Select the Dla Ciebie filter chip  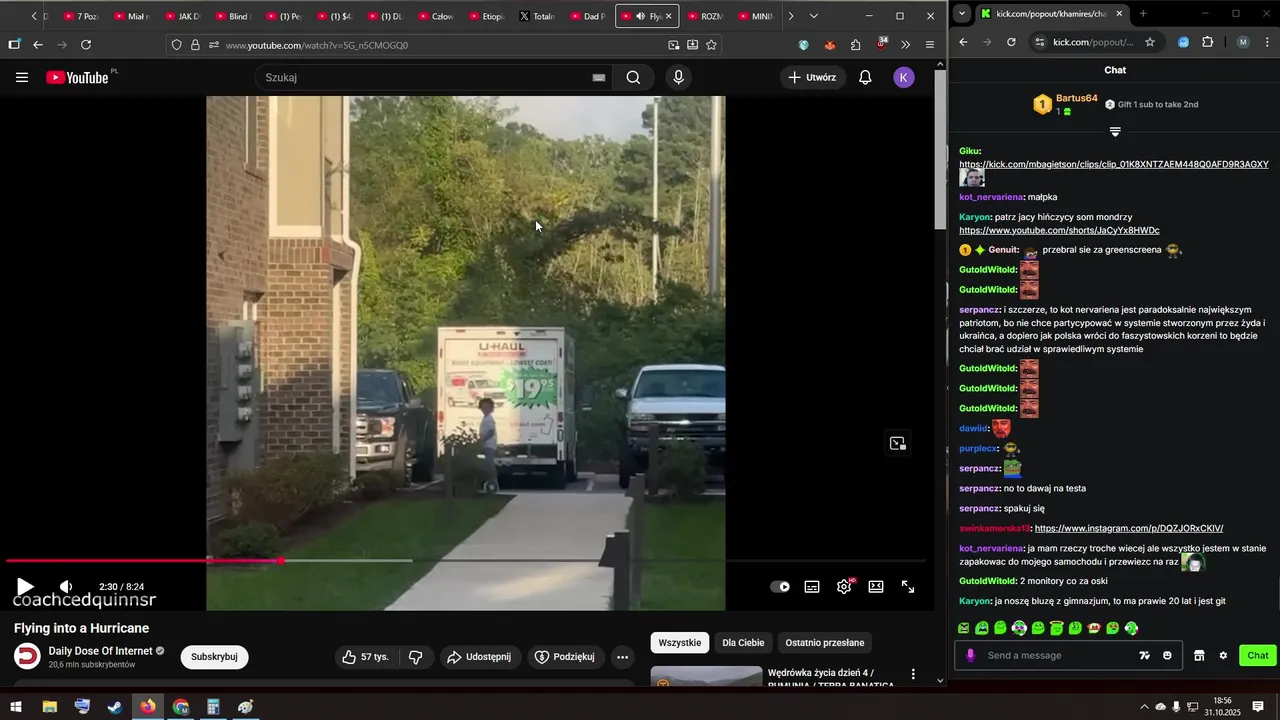[743, 643]
